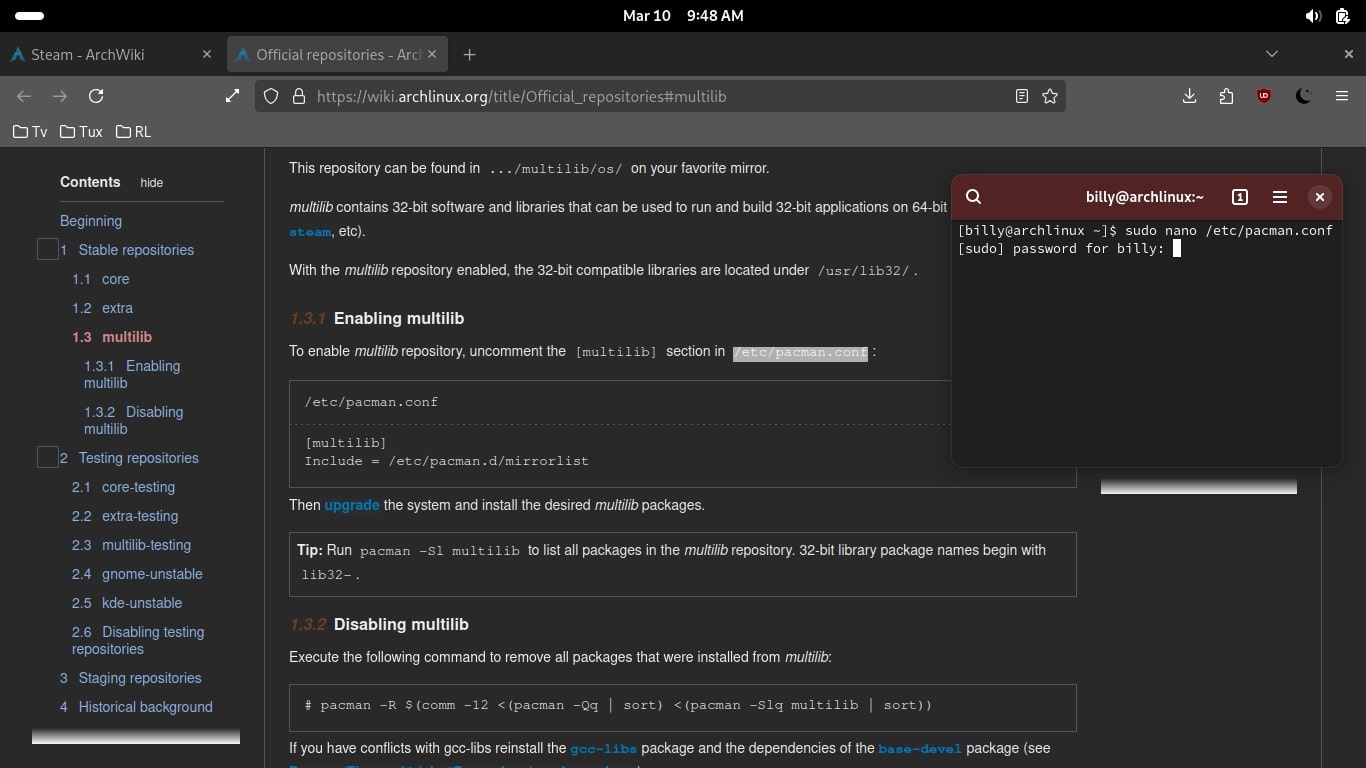Open the Tv bookmarks folder
The width and height of the screenshot is (1366, 768).
click(x=30, y=131)
